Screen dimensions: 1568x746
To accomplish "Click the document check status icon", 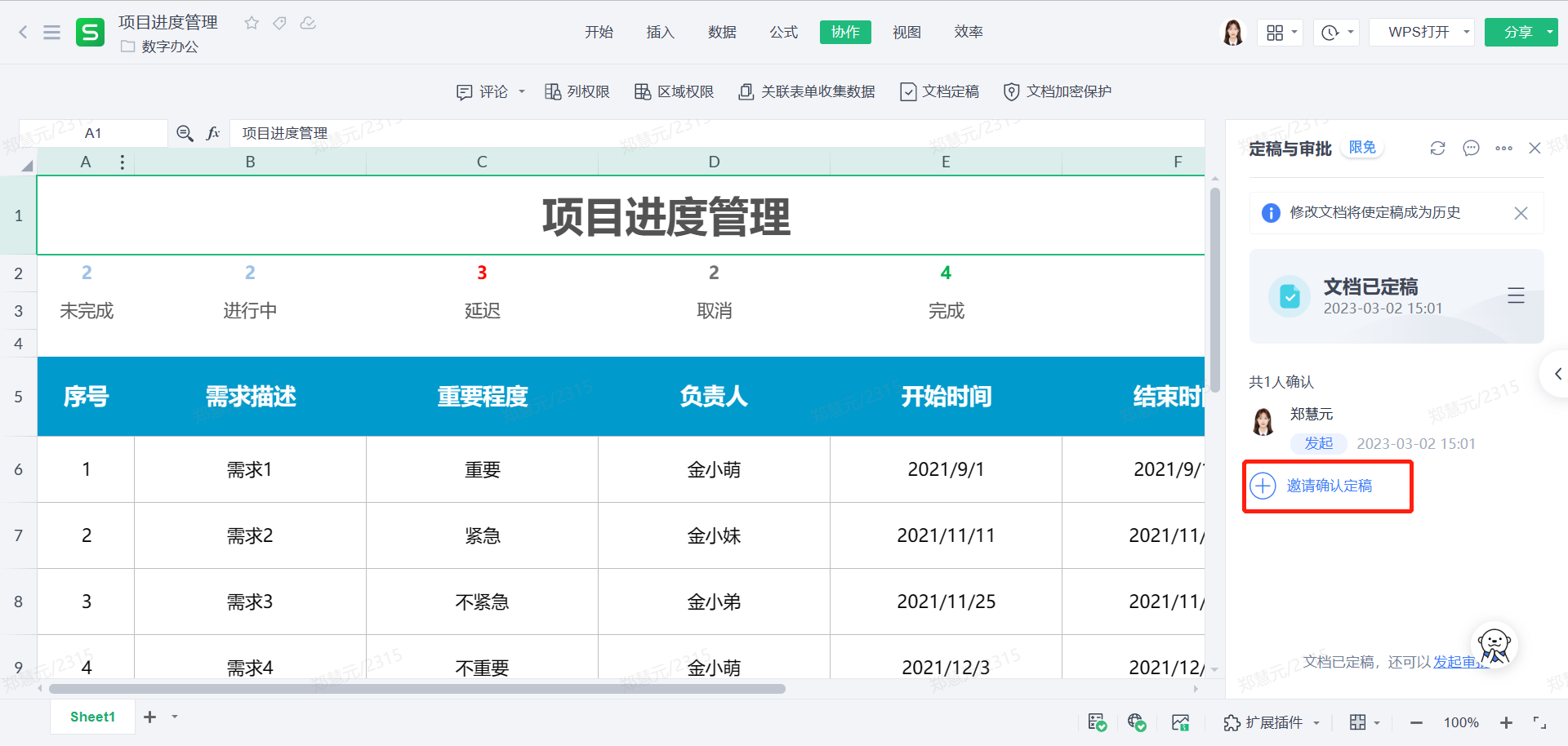I will click(1097, 722).
